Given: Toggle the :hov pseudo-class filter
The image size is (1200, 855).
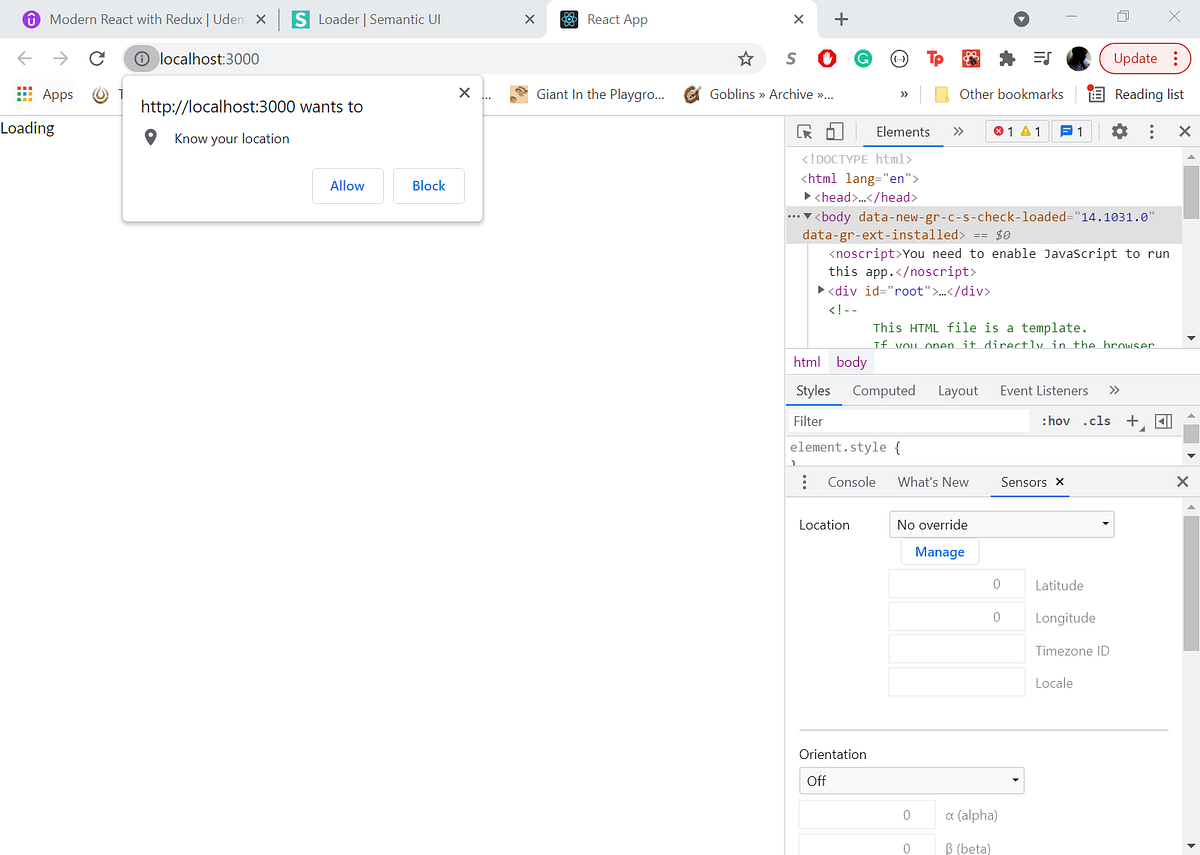Looking at the screenshot, I should 1055,421.
